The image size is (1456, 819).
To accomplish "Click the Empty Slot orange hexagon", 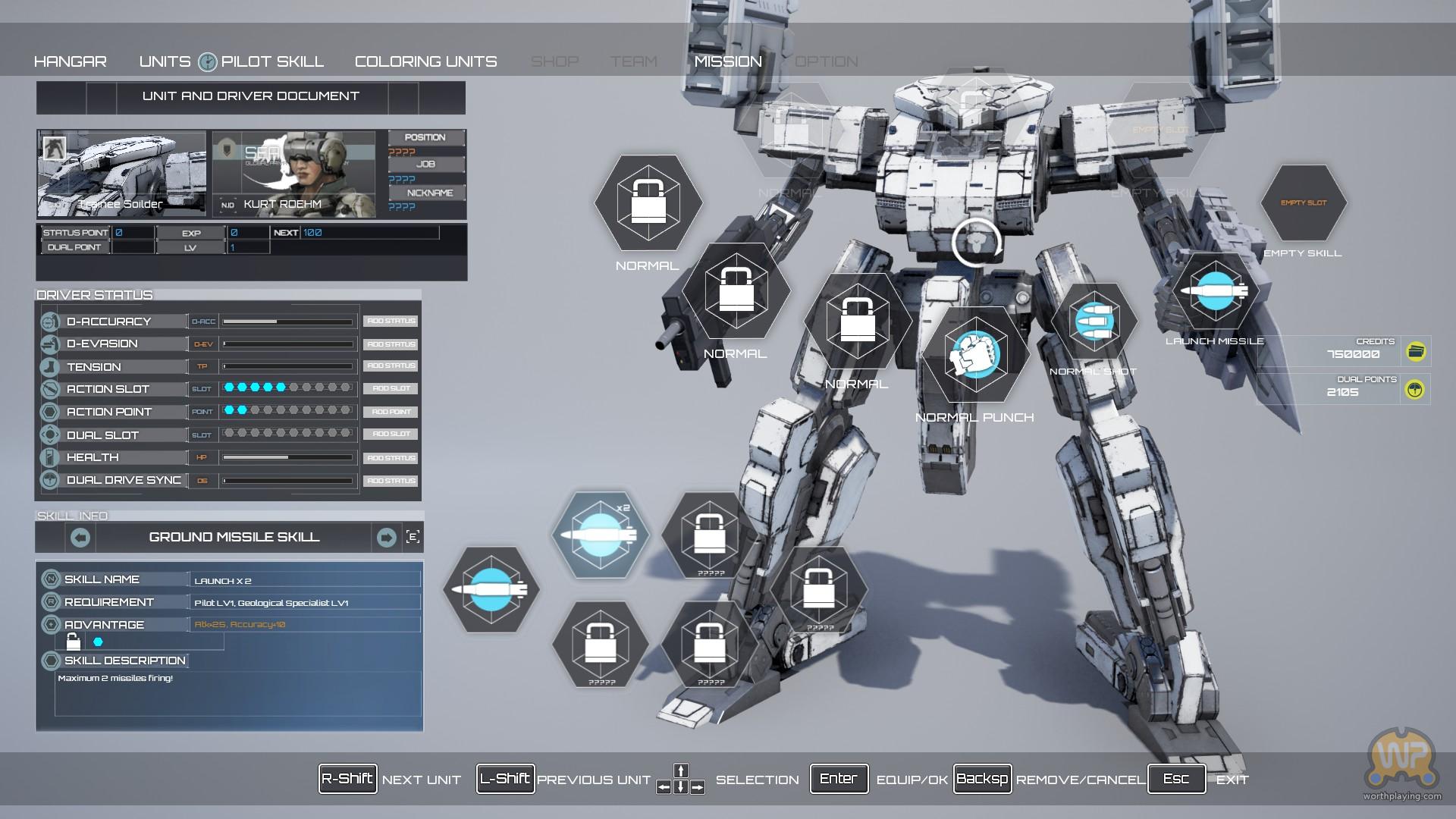I will click(1304, 202).
